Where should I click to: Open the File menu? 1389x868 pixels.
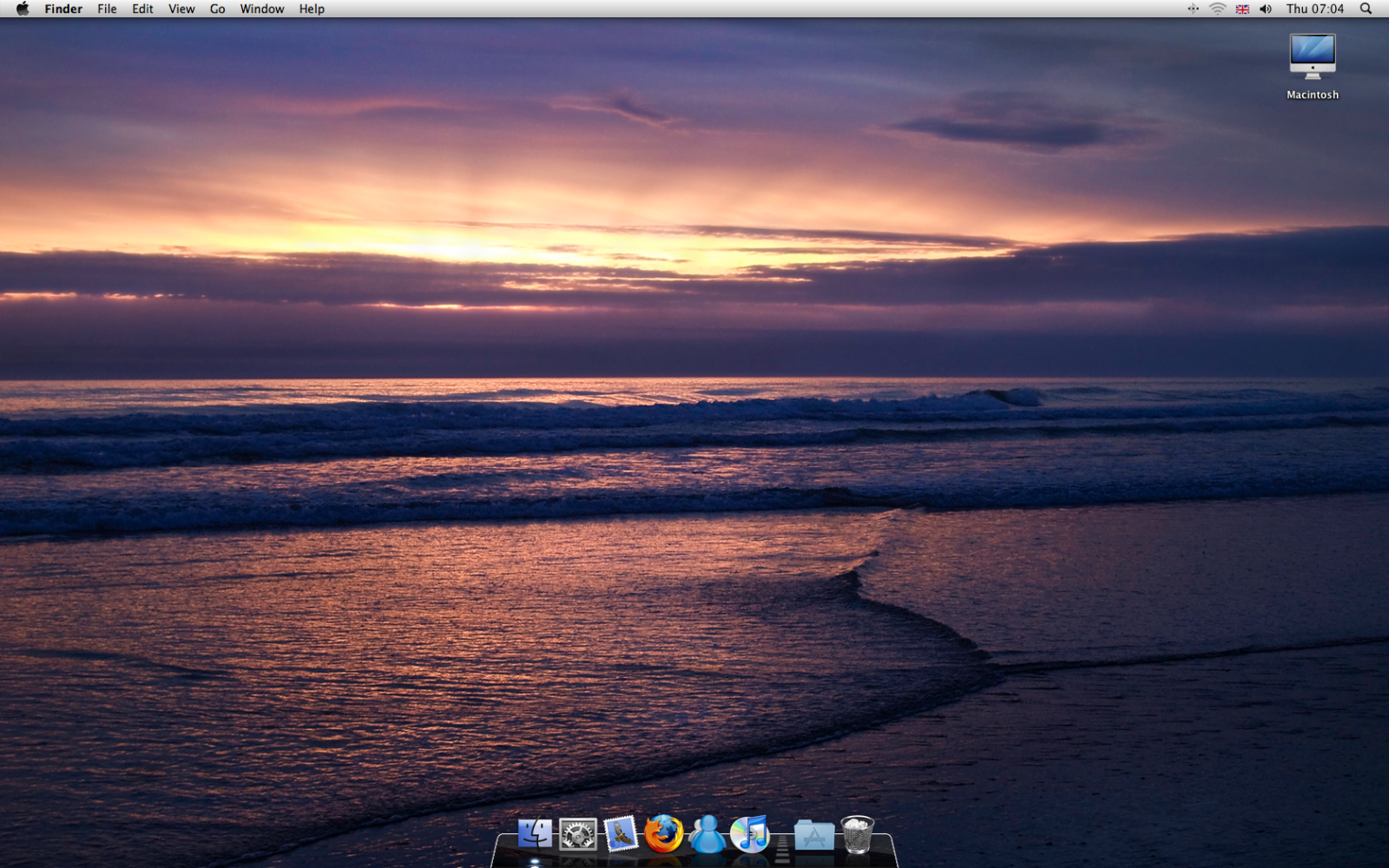click(x=107, y=9)
